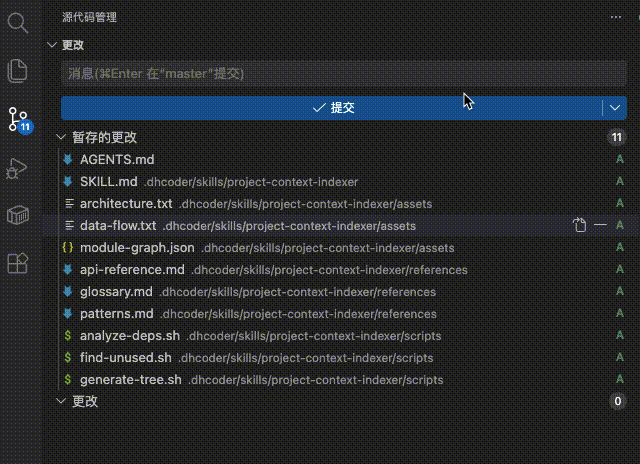640x464 pixels.
Task: Open the Search view in activity bar
Action: click(17, 22)
